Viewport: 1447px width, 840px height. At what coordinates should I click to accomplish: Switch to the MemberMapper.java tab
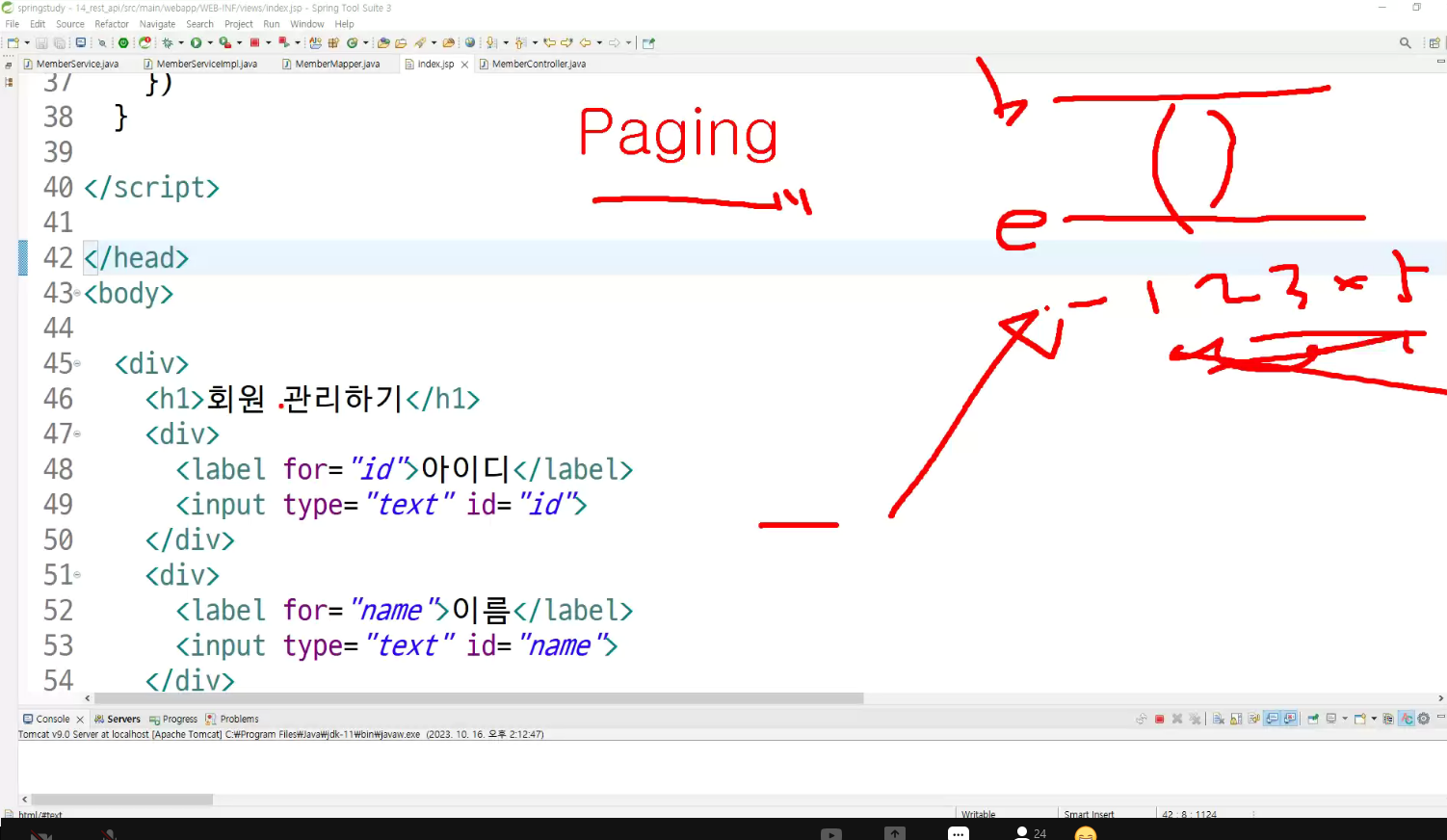tap(331, 64)
